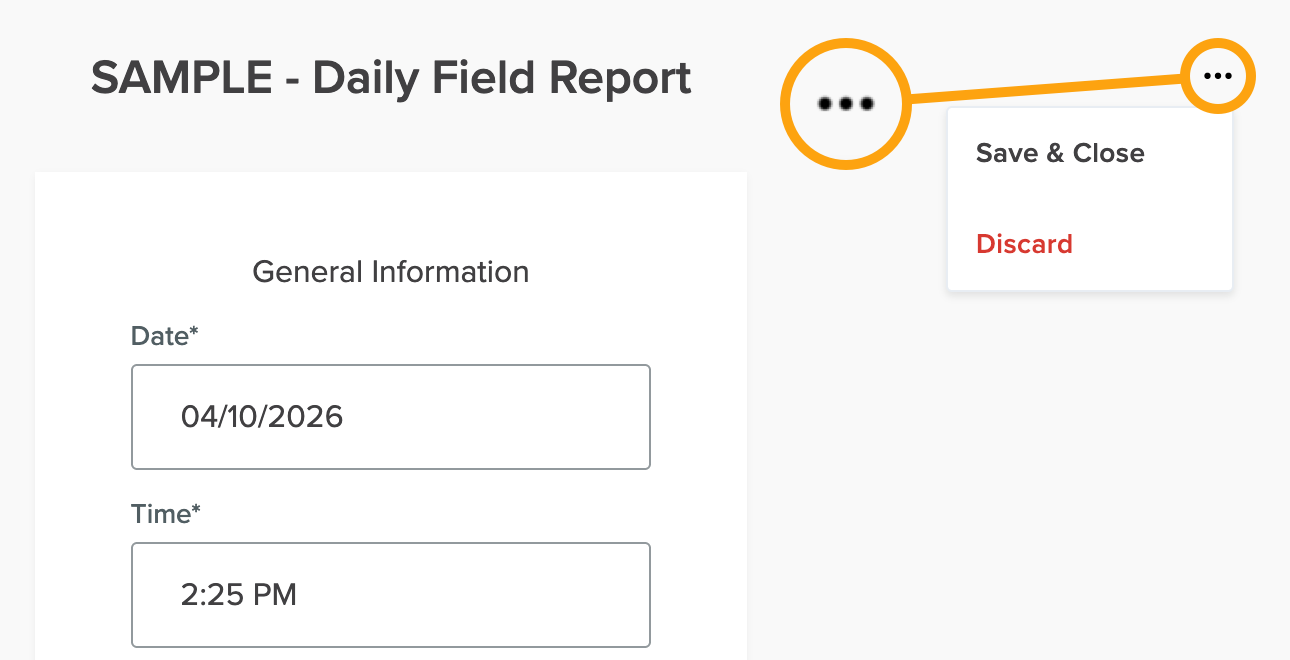Open the three-dot more options menu
Image resolution: width=1290 pixels, height=660 pixels.
[1217, 76]
